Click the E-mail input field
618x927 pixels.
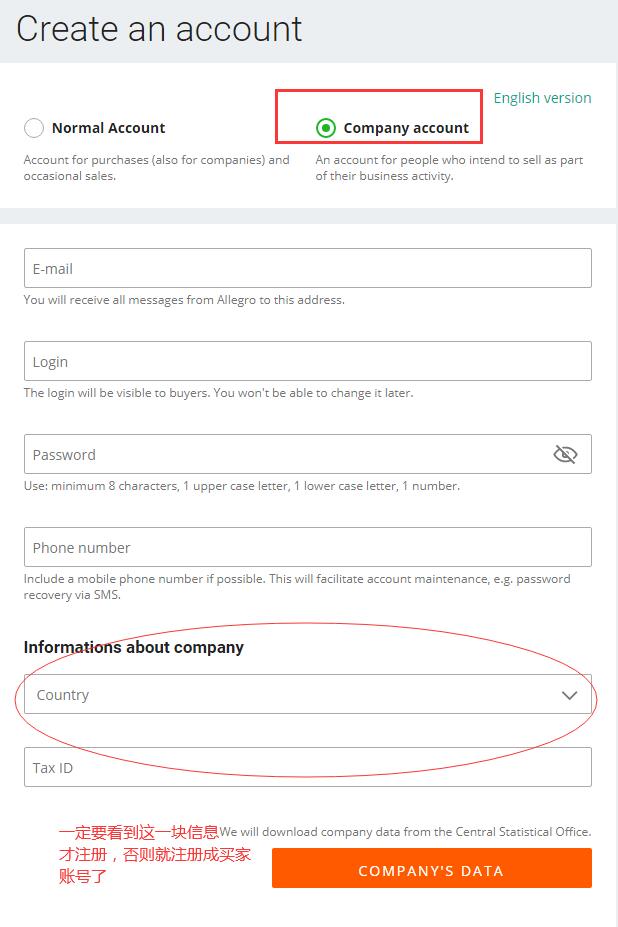click(x=307, y=269)
